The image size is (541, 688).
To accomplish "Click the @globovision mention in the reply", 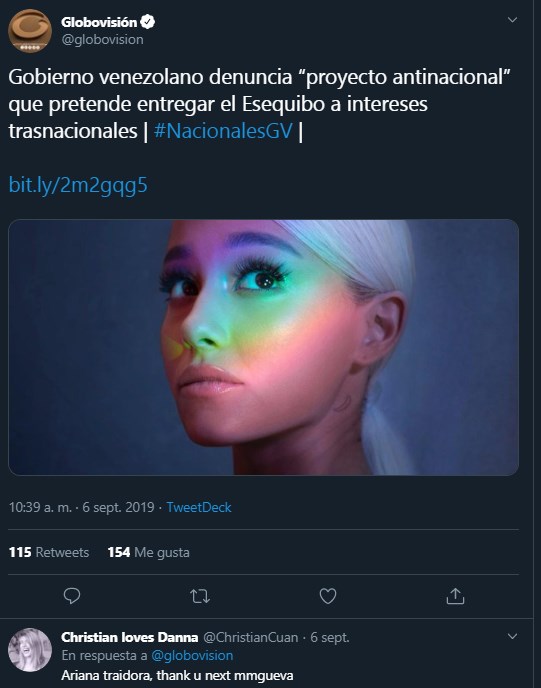I will 192,656.
